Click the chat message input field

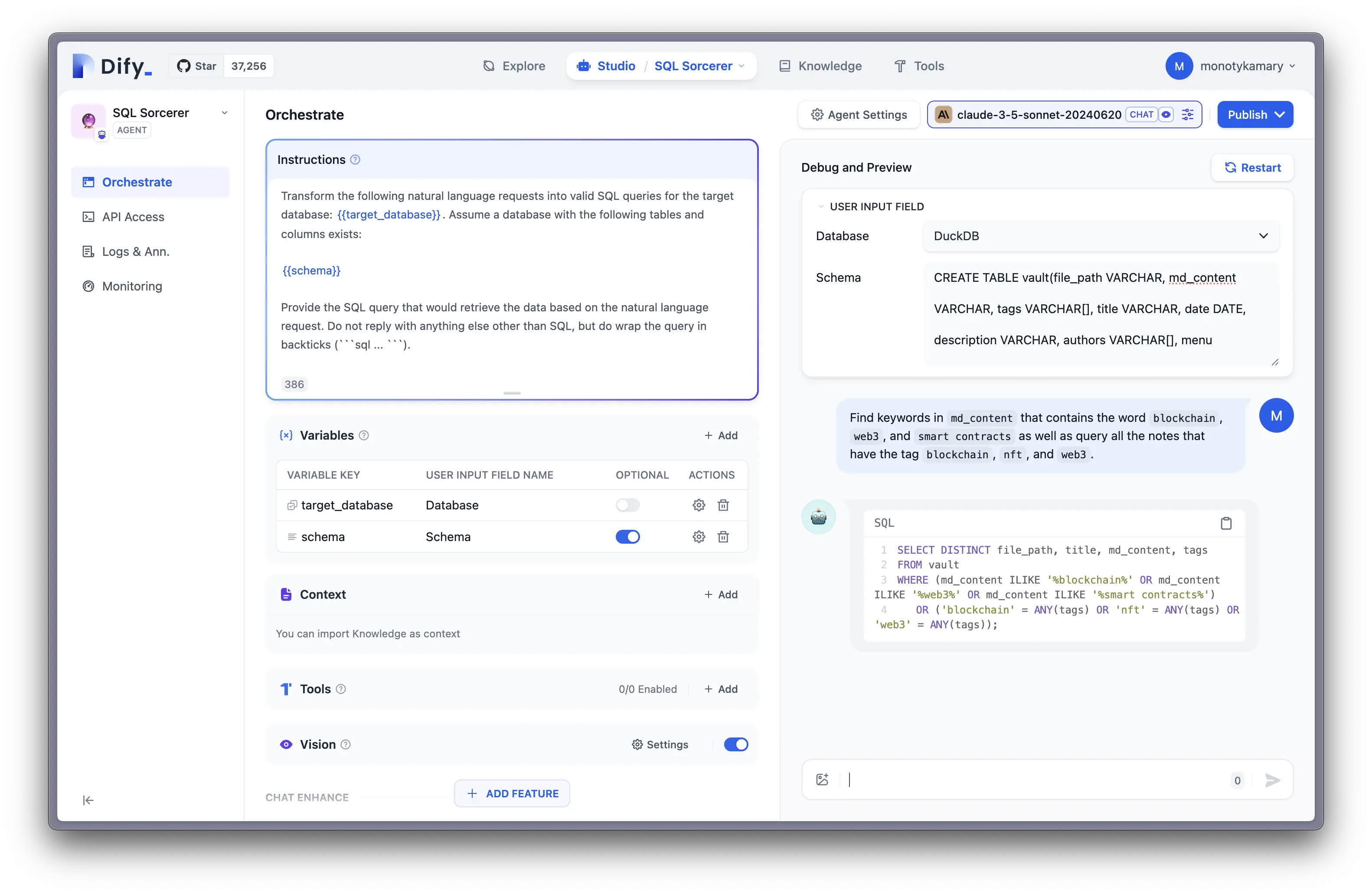[x=1034, y=780]
